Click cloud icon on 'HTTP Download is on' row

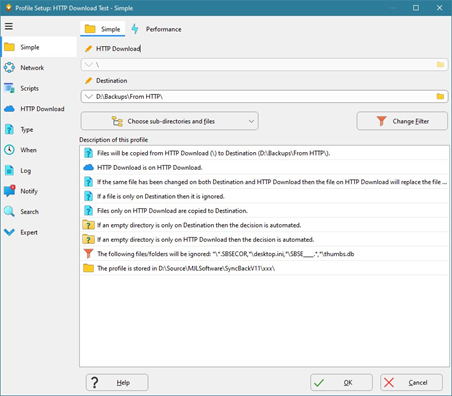coord(88,167)
